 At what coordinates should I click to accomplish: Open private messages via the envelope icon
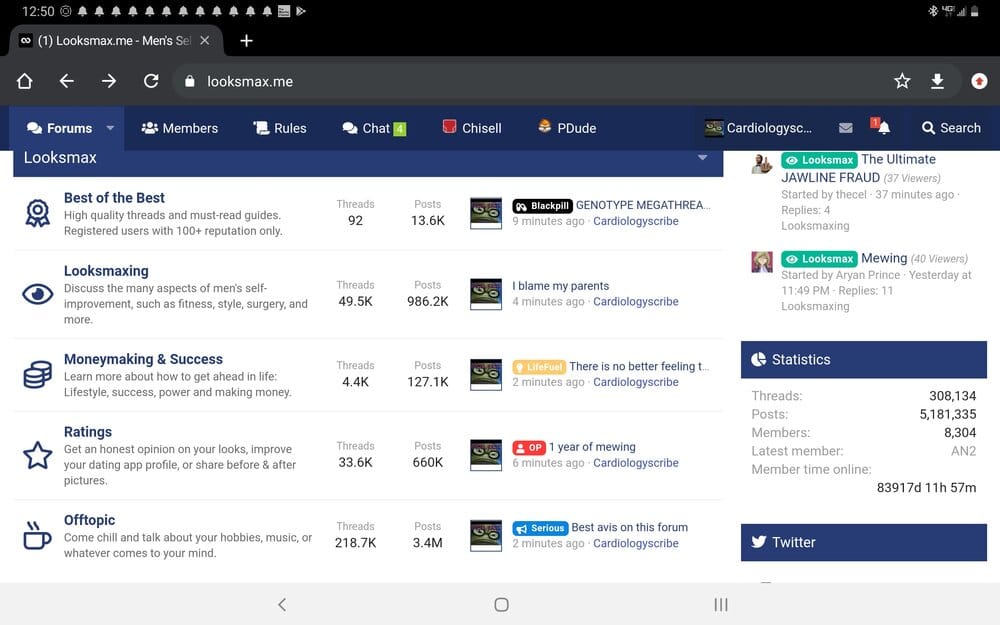pyautogui.click(x=845, y=128)
